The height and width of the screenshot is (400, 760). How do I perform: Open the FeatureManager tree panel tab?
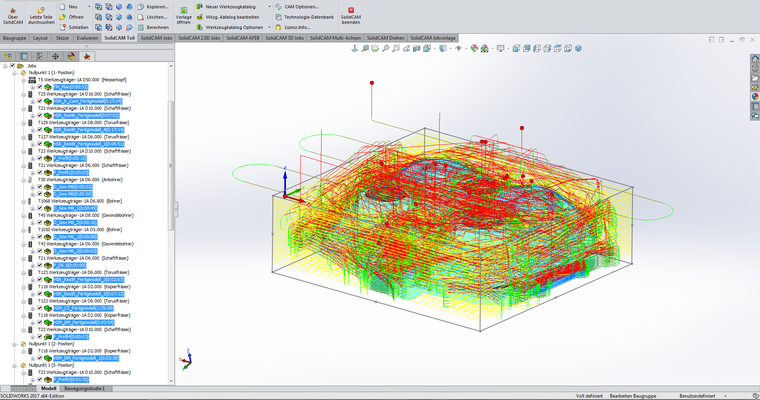coord(8,56)
